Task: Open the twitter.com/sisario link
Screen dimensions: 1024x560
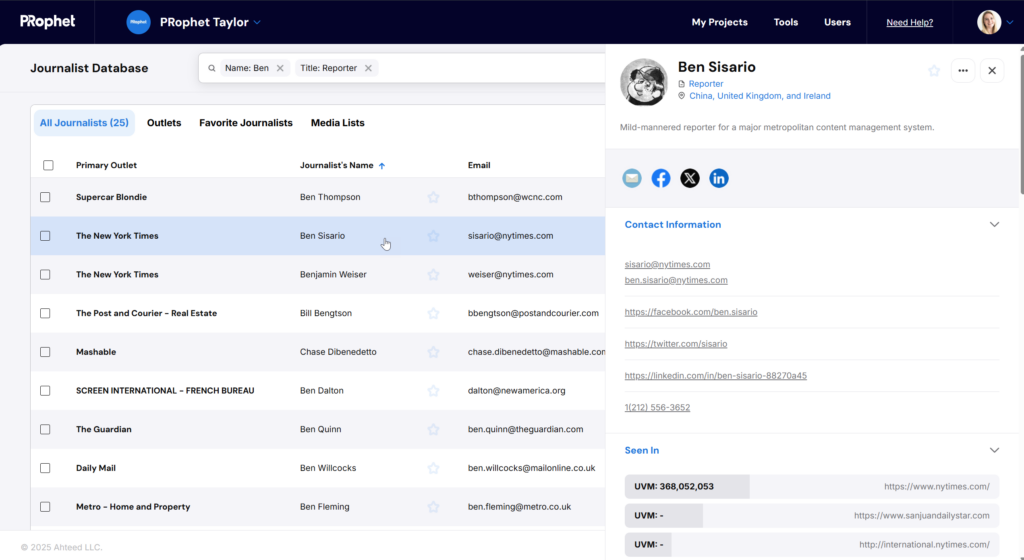Action: point(675,344)
